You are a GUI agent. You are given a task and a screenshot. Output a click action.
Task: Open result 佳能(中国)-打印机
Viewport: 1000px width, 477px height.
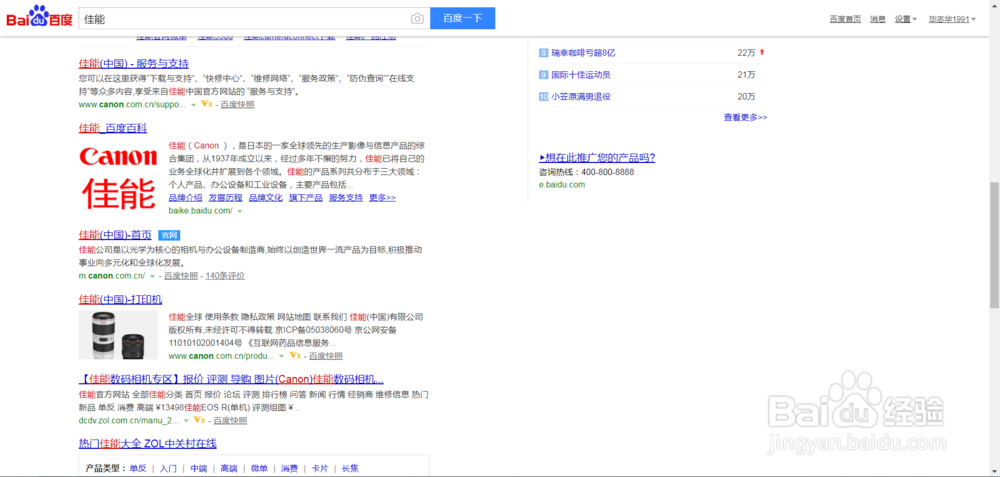click(121, 299)
